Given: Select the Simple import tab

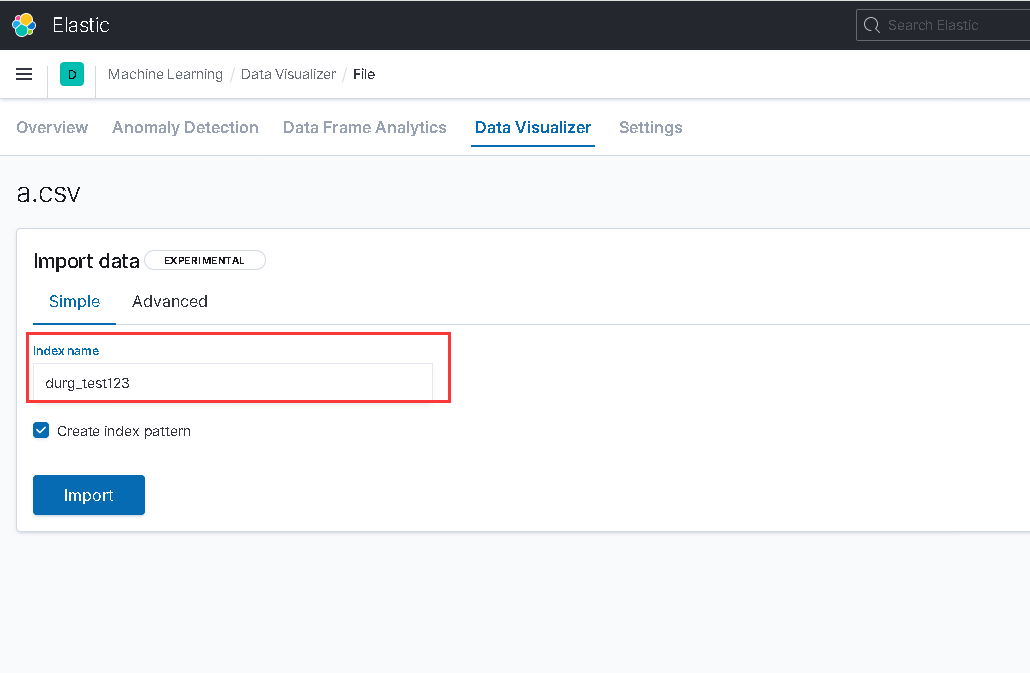Looking at the screenshot, I should tap(74, 301).
